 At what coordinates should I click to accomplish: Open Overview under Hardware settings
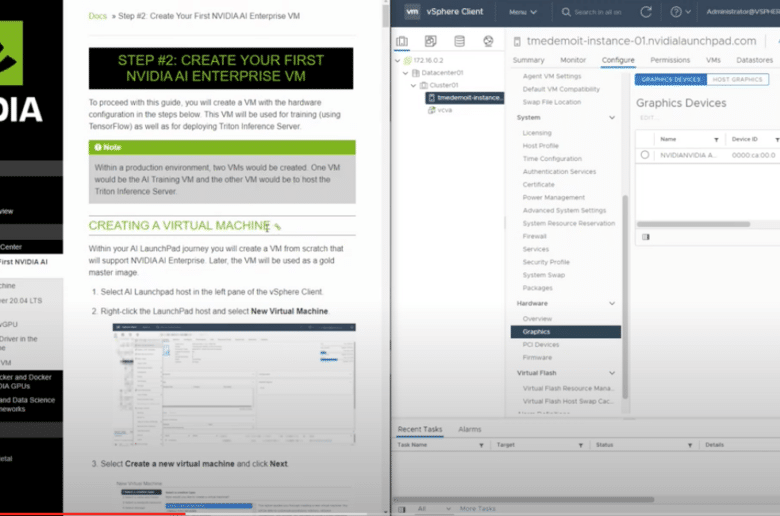(x=537, y=318)
